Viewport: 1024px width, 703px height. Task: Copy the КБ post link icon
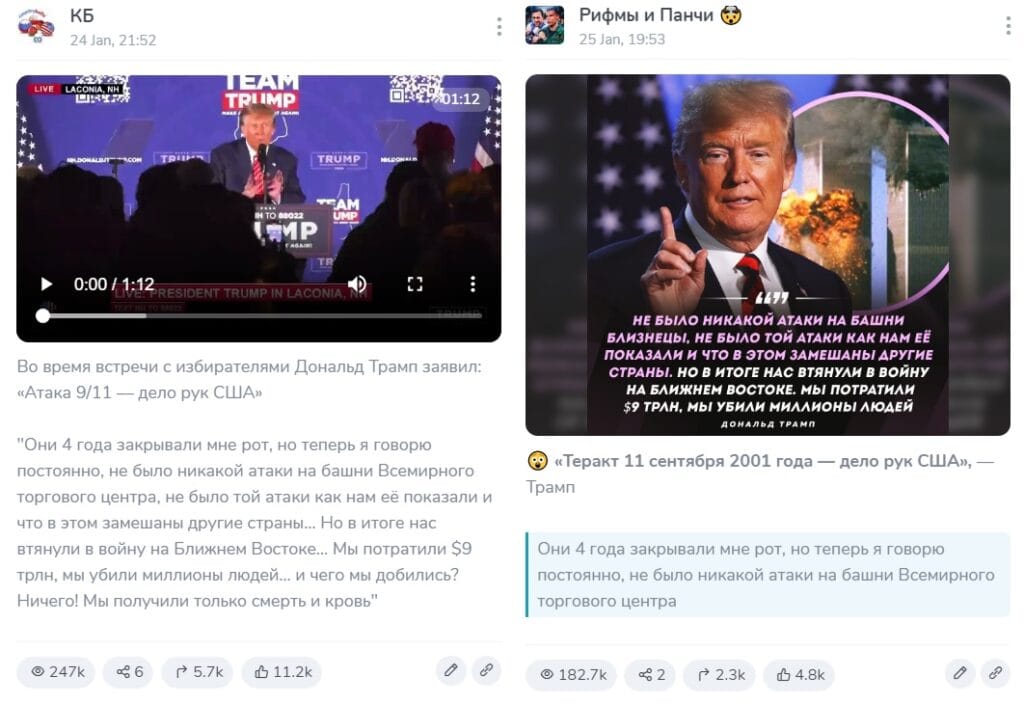(487, 670)
